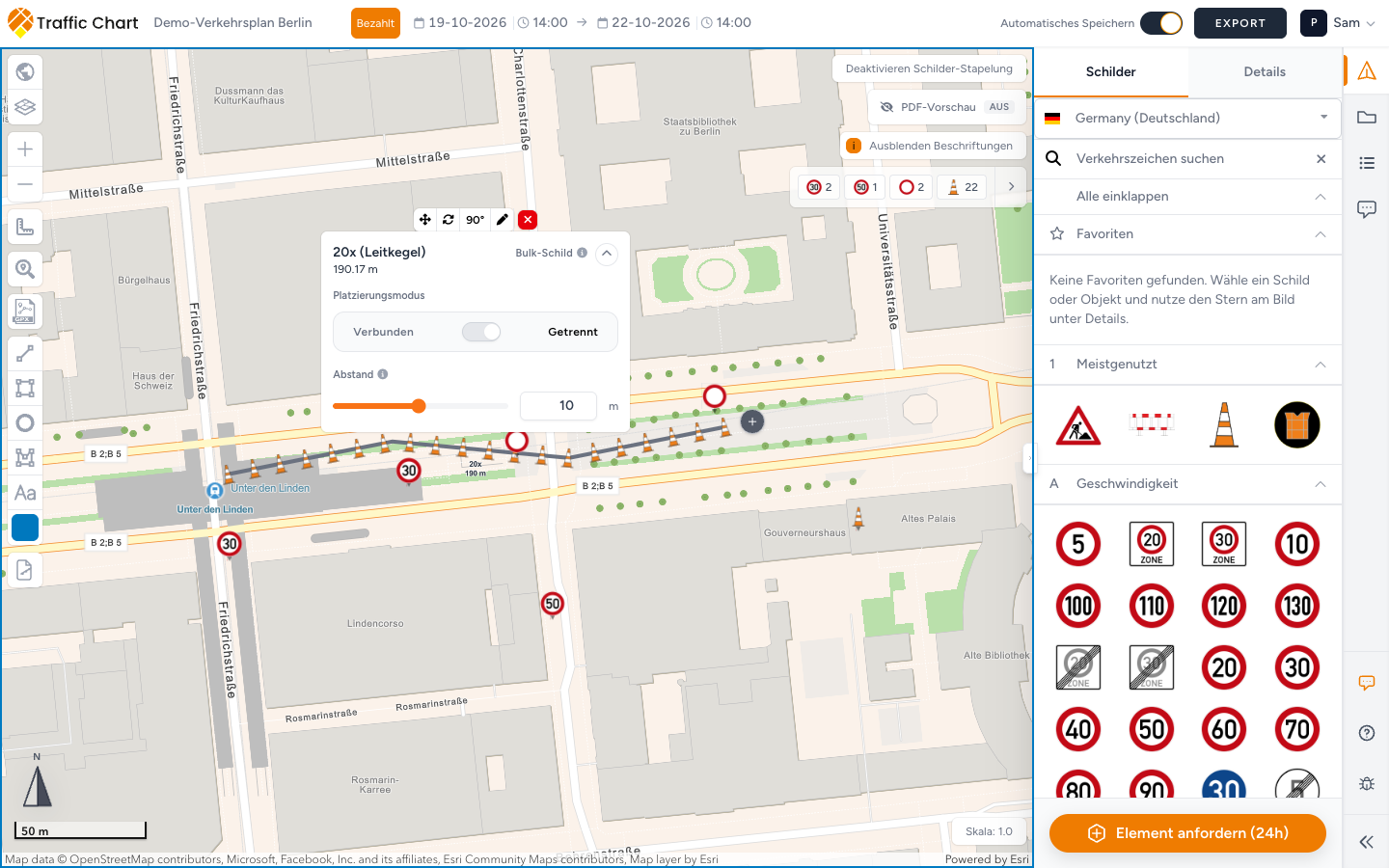Viewport: 1389px width, 868px height.
Task: Adjust the Abstand slider handle
Action: 419,406
